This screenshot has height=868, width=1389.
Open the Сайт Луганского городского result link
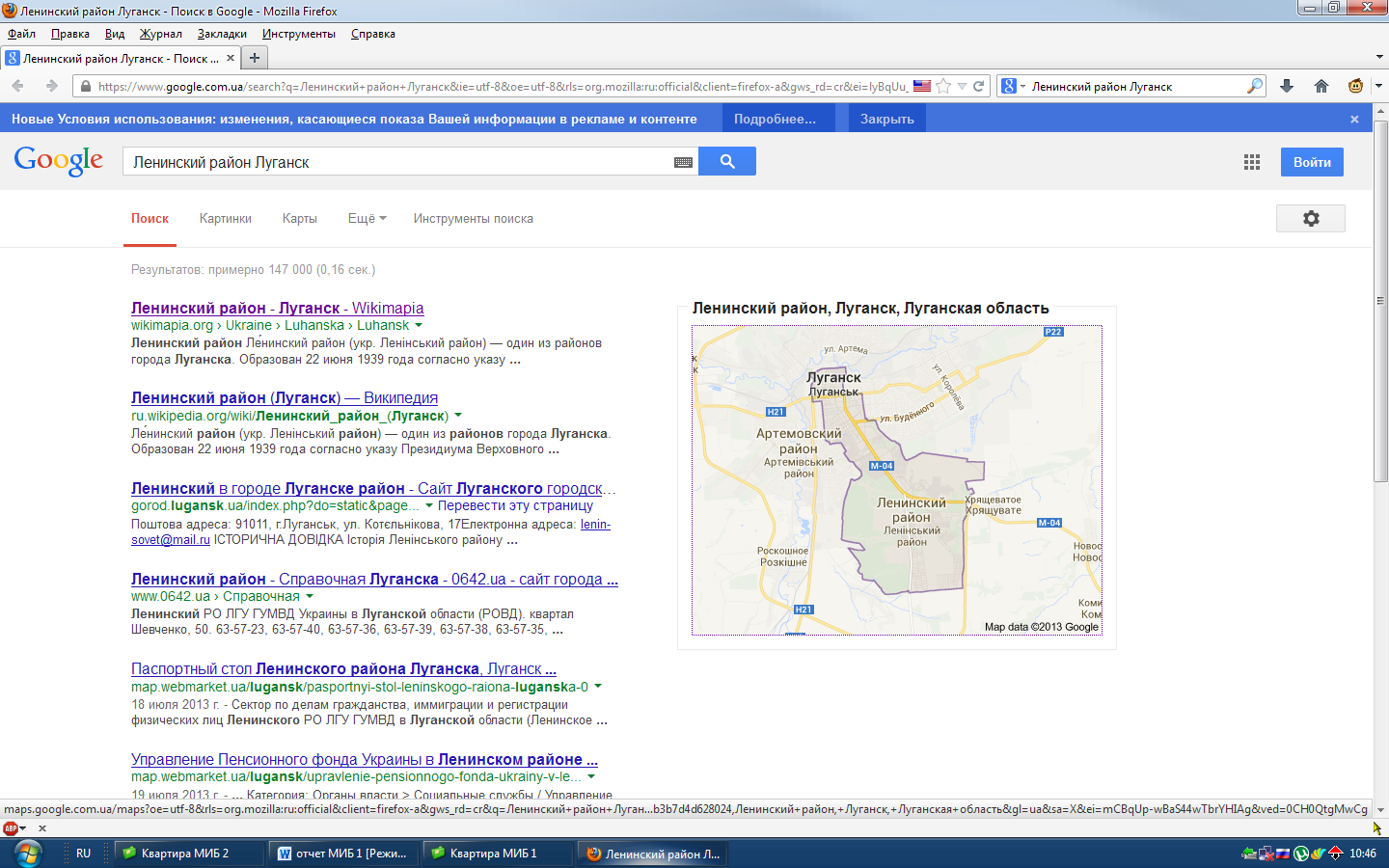pos(373,488)
